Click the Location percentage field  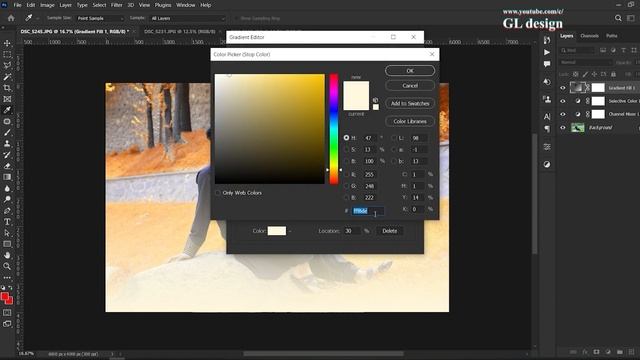[x=352, y=231]
